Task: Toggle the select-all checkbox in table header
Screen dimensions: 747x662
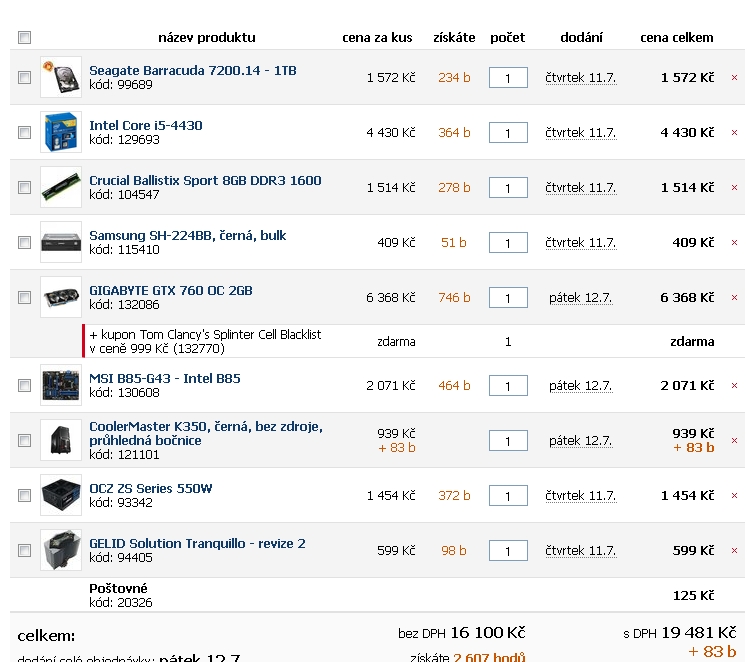Action: tap(25, 38)
